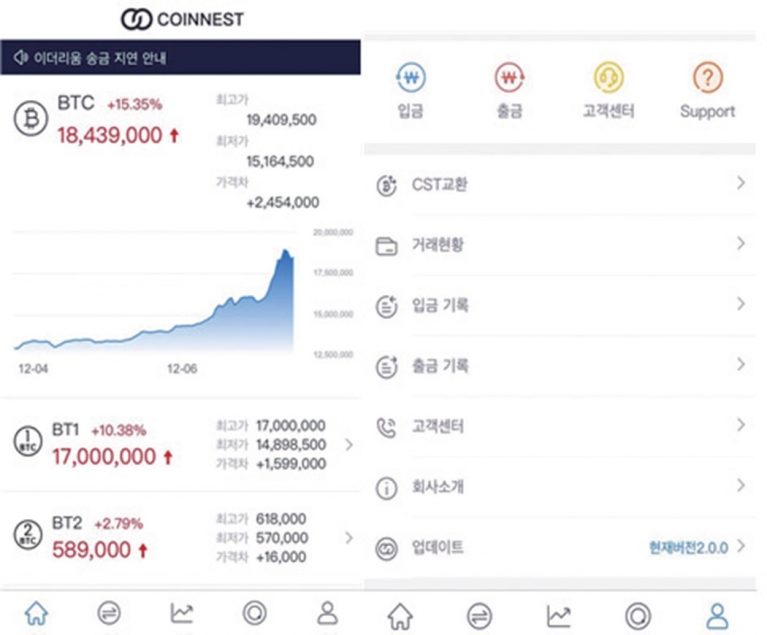The height and width of the screenshot is (635, 767).
Task: Tap the 업데이트 label
Action: pyautogui.click(x=437, y=547)
